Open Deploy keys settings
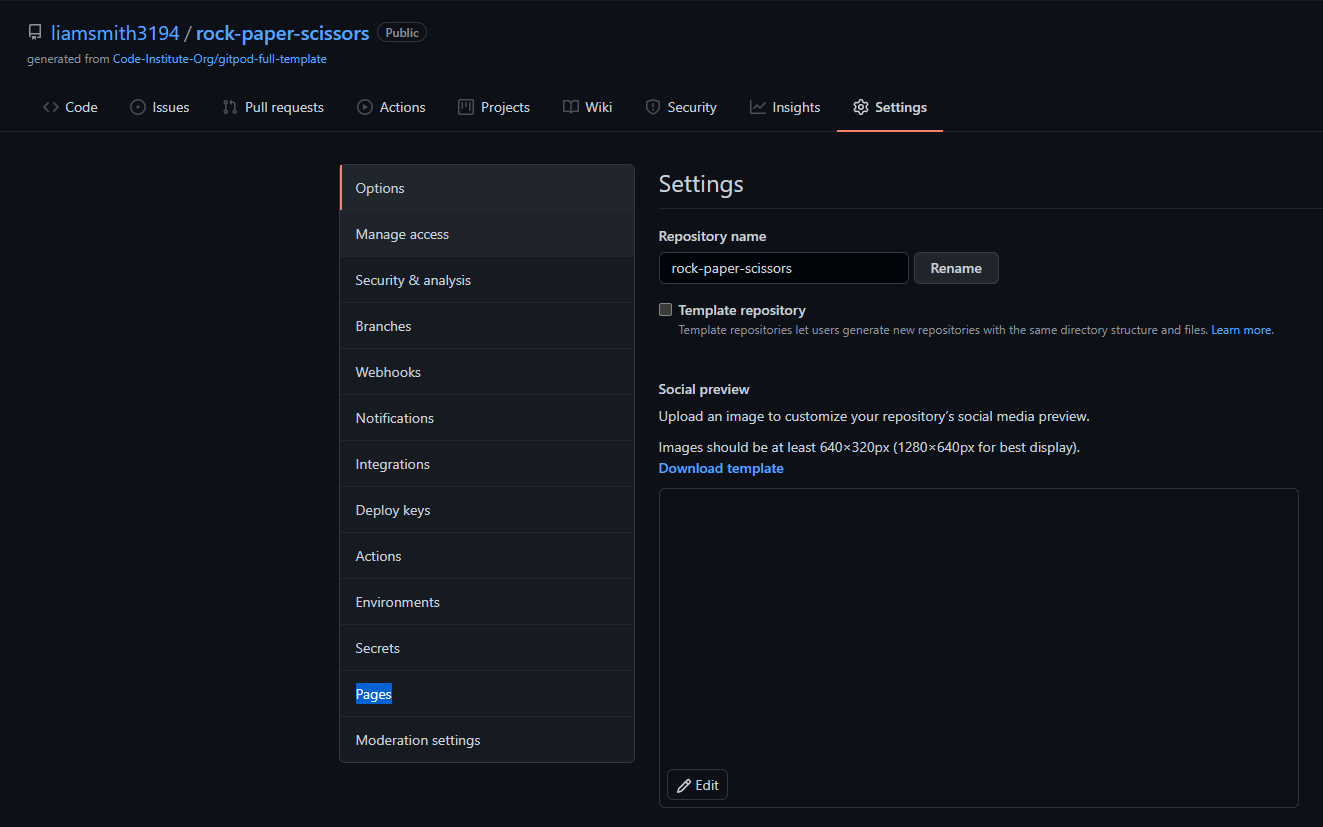The height and width of the screenshot is (827, 1323). [x=487, y=510]
